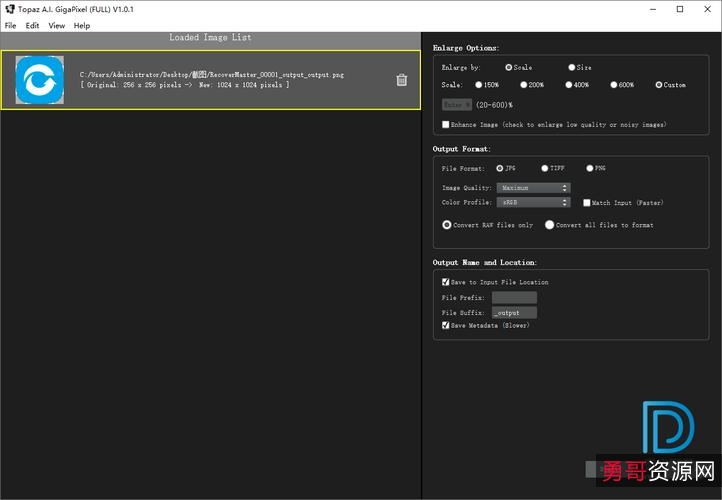The width and height of the screenshot is (722, 500).
Task: Click the File Suffix field
Action: [x=514, y=313]
